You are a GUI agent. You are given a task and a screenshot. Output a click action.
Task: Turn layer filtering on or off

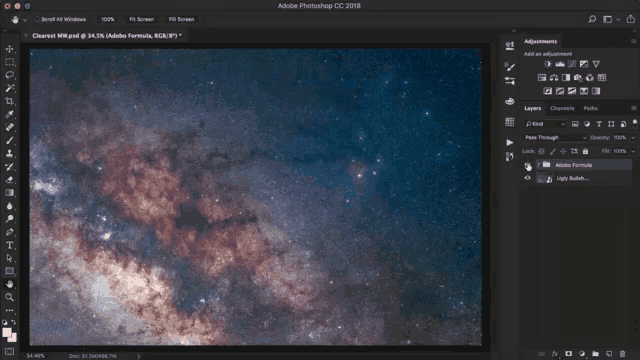coord(635,123)
